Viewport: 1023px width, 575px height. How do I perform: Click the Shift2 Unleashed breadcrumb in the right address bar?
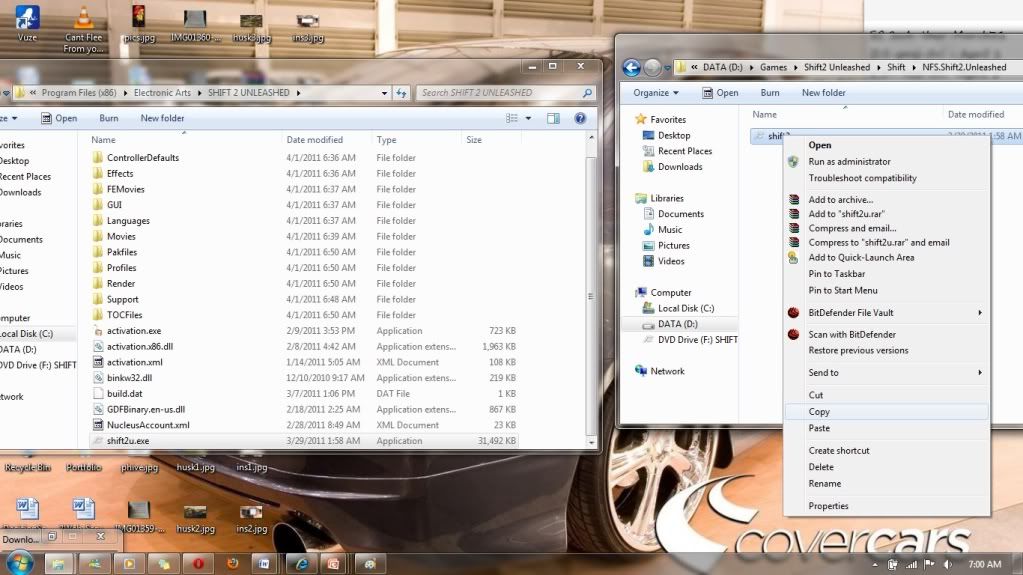click(837, 67)
